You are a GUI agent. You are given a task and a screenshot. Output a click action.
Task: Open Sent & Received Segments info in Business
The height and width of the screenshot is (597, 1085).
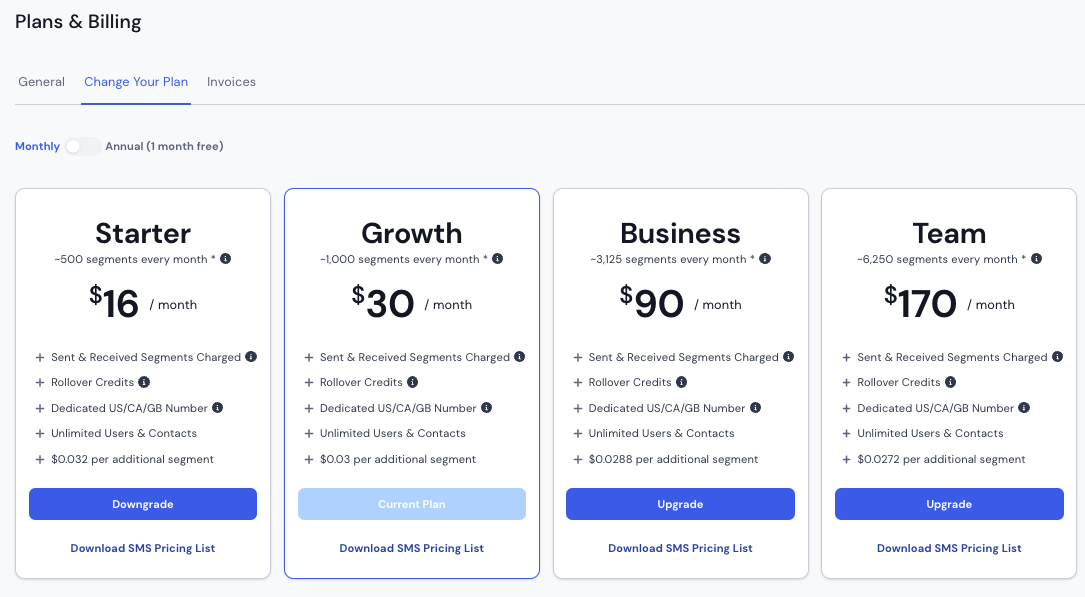[x=788, y=357]
